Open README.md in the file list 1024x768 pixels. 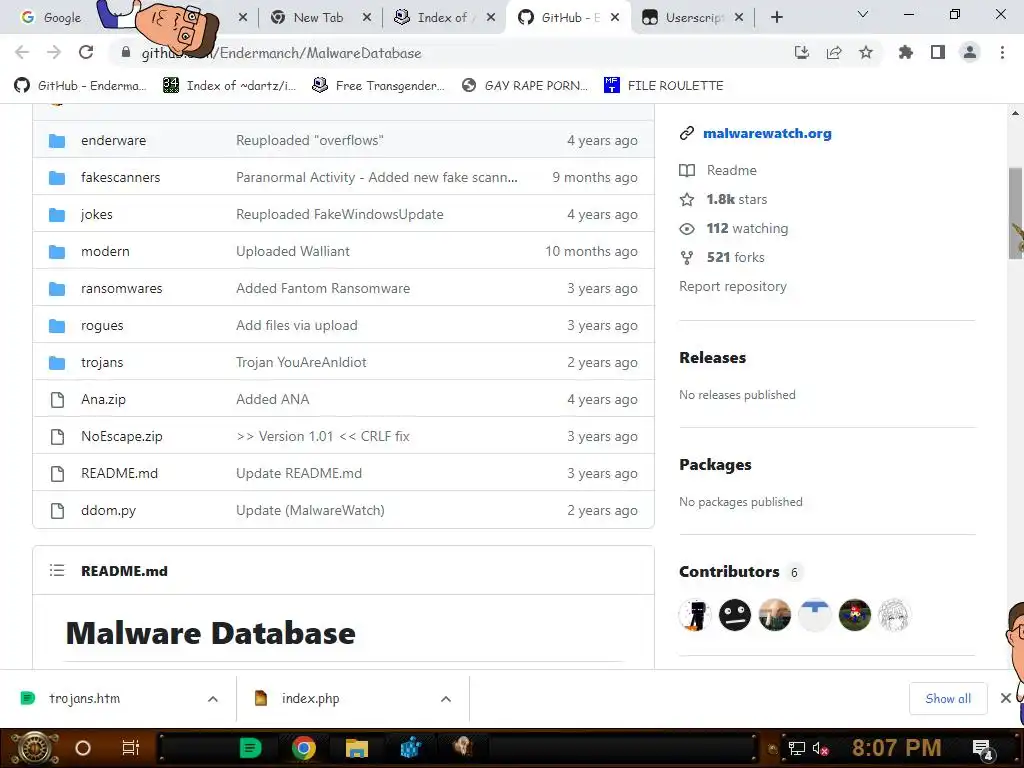point(120,473)
